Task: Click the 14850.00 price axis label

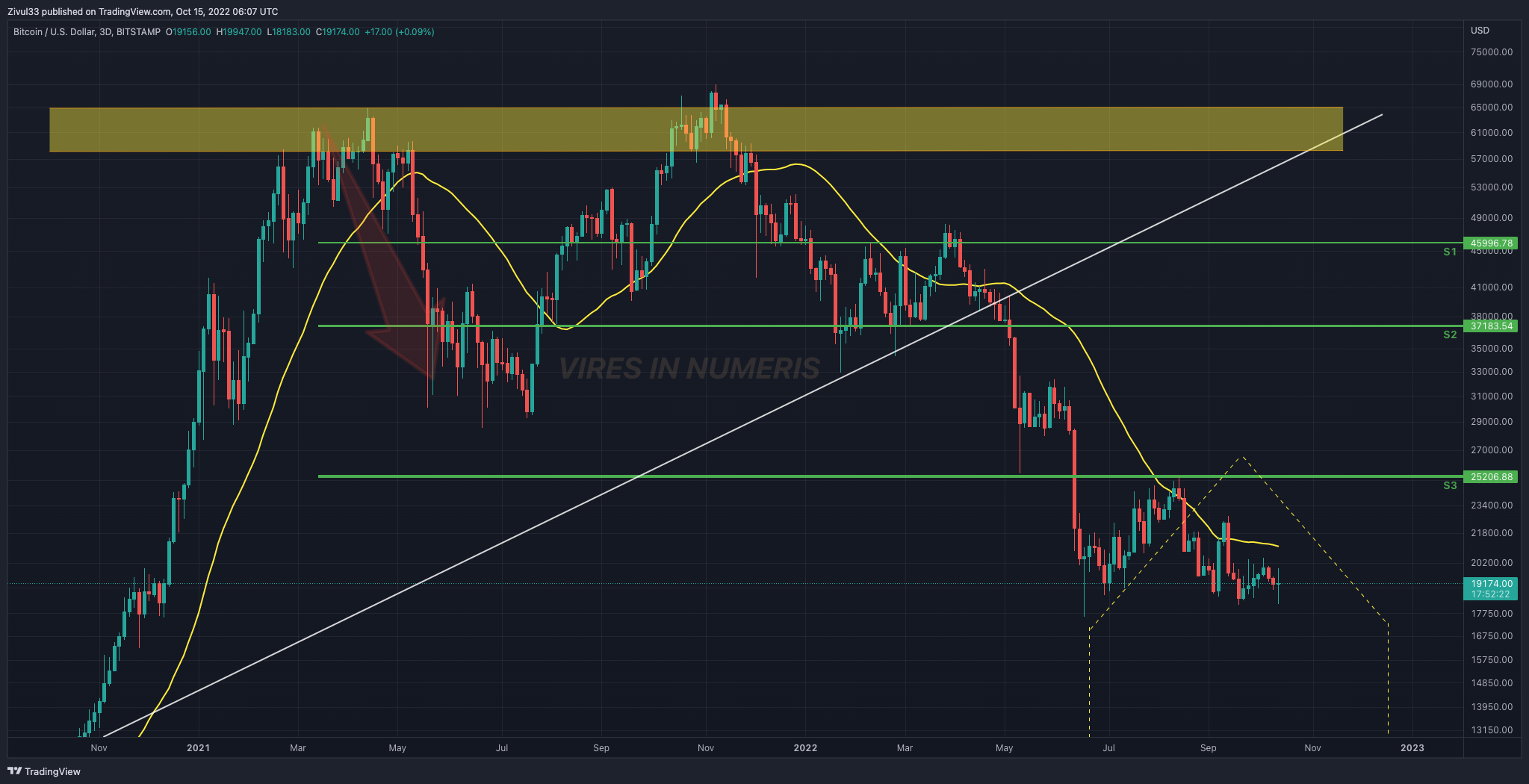Action: pyautogui.click(x=1492, y=683)
